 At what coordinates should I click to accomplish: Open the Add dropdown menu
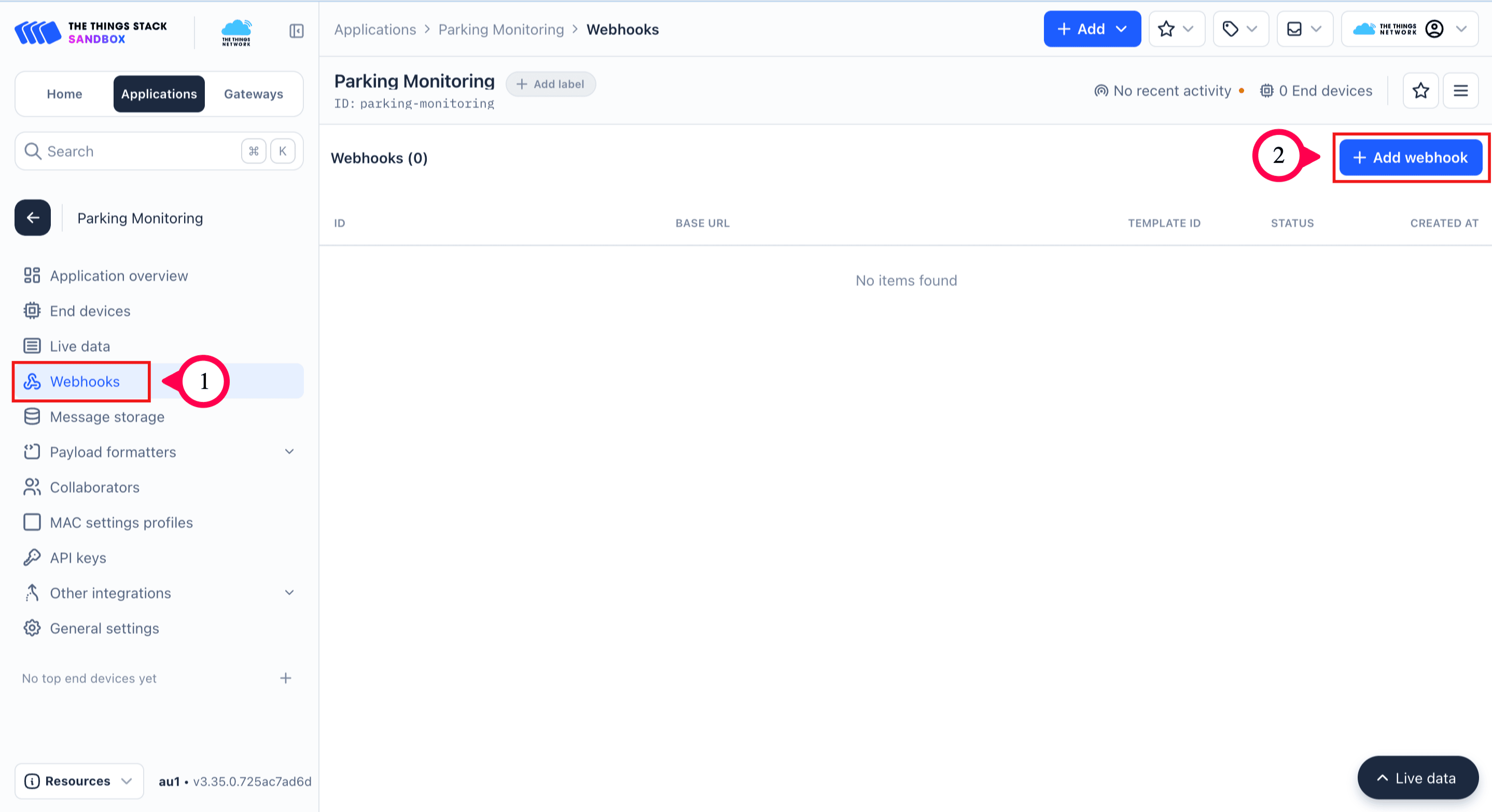click(1092, 29)
